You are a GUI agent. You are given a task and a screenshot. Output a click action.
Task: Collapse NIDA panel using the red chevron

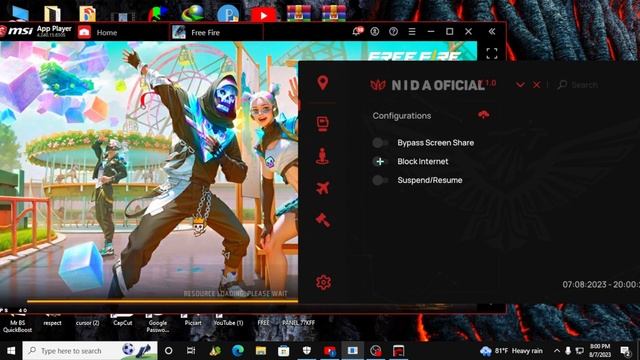pyautogui.click(x=520, y=85)
